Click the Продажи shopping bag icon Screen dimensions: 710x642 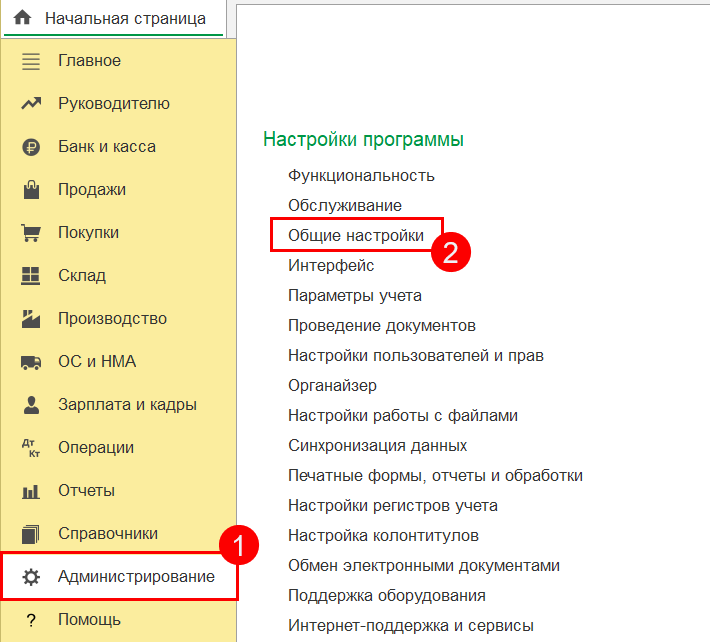31,189
